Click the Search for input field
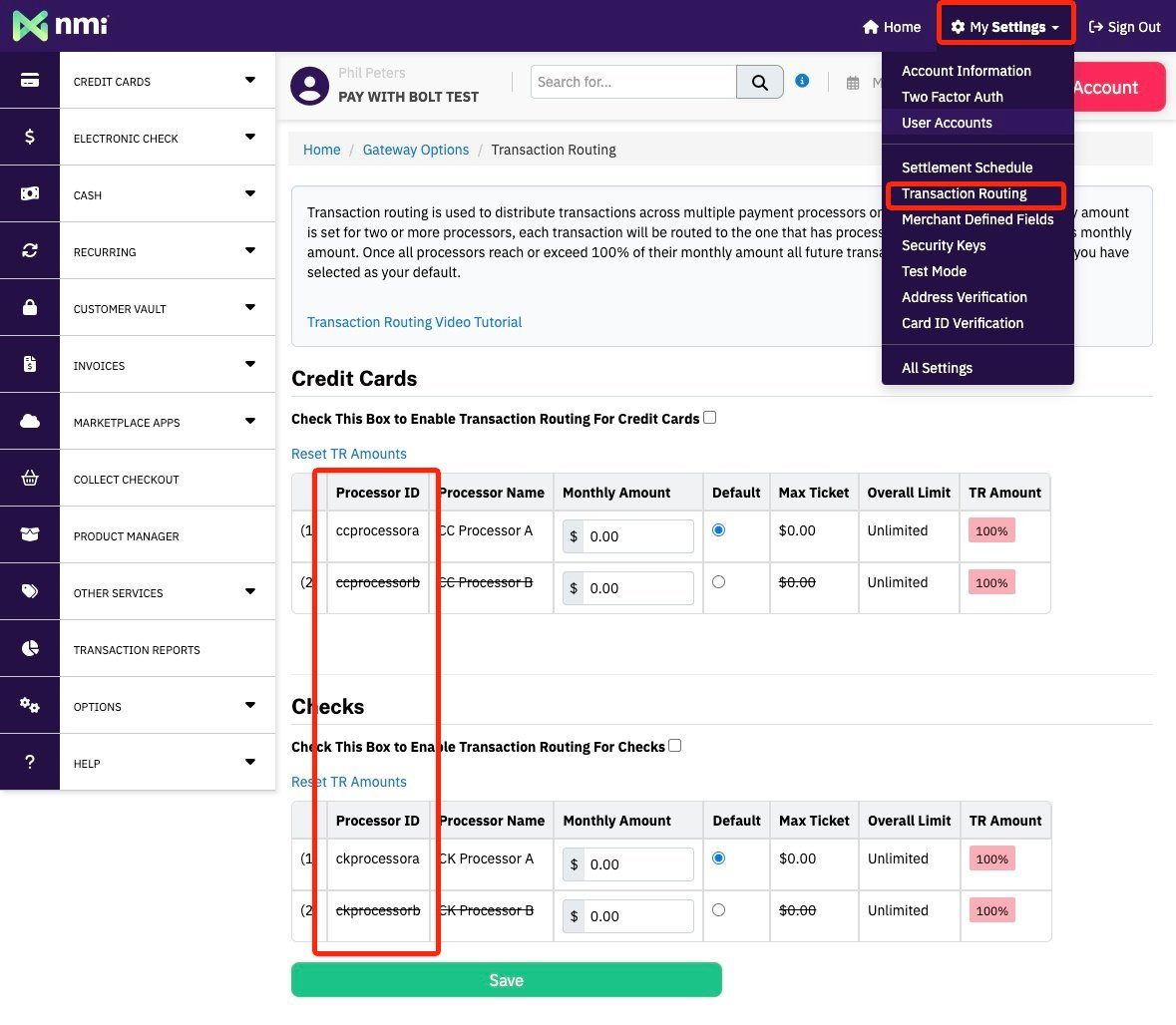This screenshot has height=1025, width=1176. pos(633,82)
